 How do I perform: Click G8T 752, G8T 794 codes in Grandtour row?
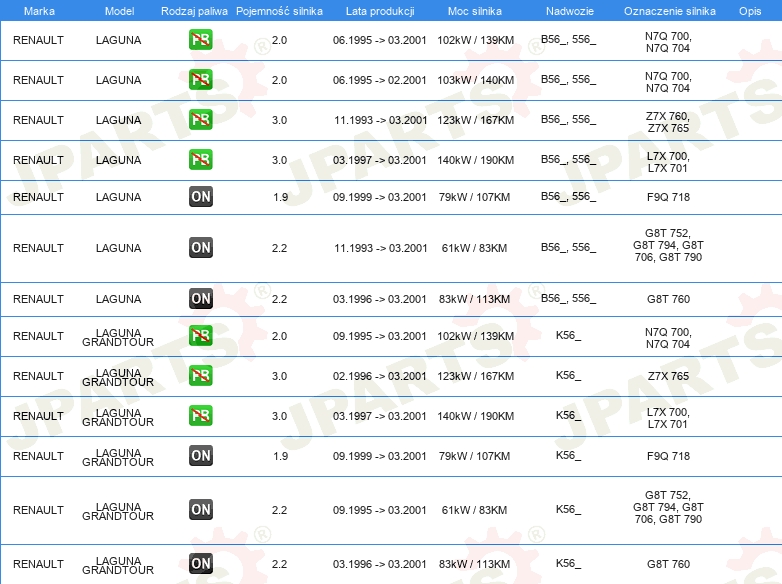click(x=668, y=507)
